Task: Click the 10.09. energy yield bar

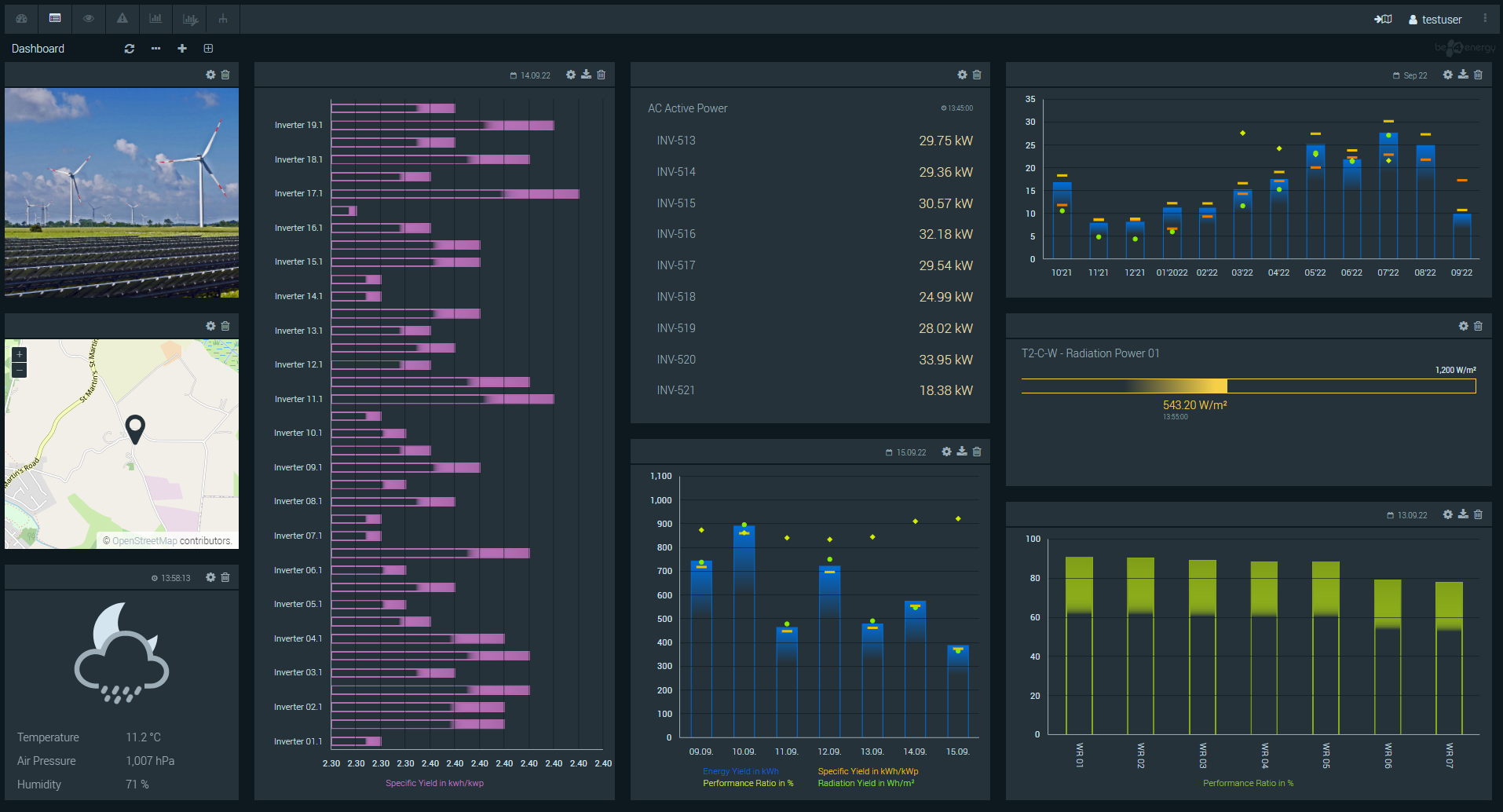Action: coord(744,631)
